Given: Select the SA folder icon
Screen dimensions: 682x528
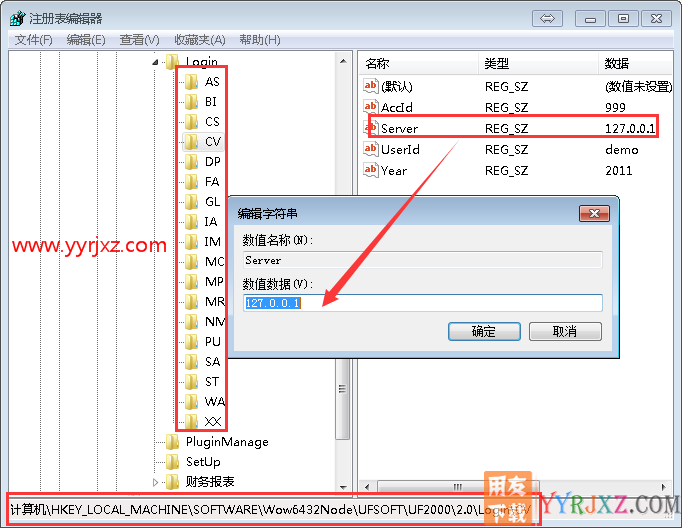Looking at the screenshot, I should (x=191, y=361).
